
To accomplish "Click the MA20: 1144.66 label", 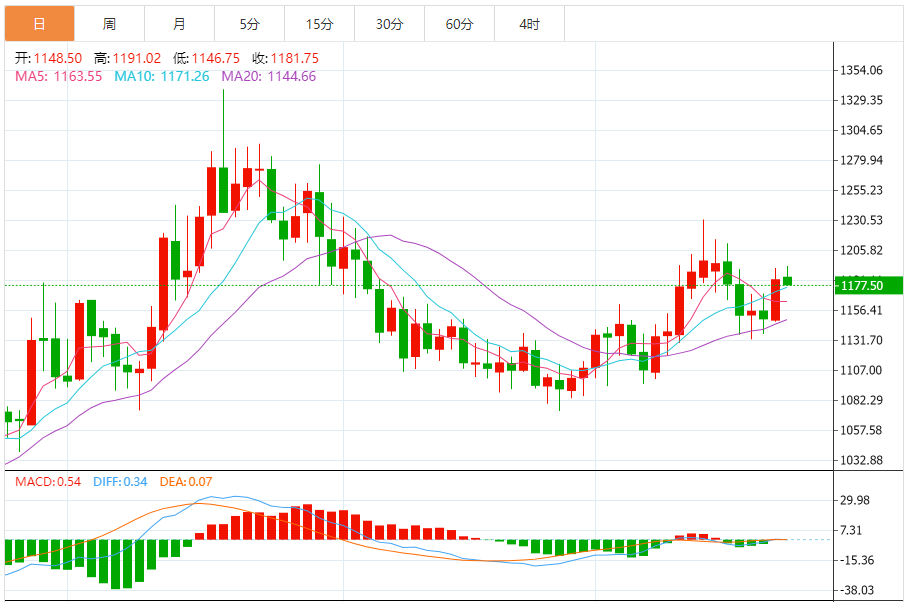I will 269,76.
